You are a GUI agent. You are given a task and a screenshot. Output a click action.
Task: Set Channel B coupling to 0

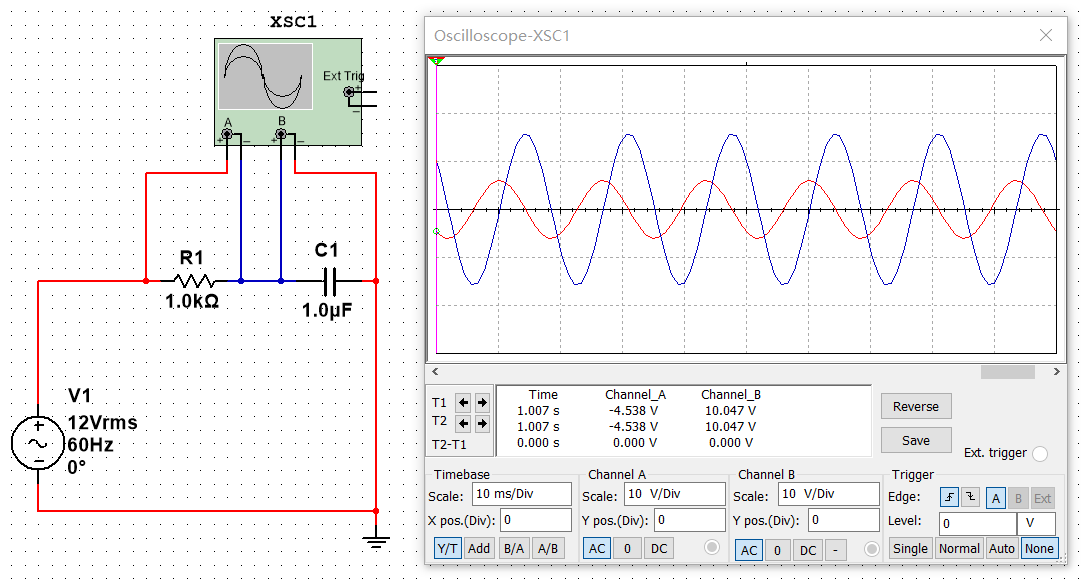click(778, 550)
